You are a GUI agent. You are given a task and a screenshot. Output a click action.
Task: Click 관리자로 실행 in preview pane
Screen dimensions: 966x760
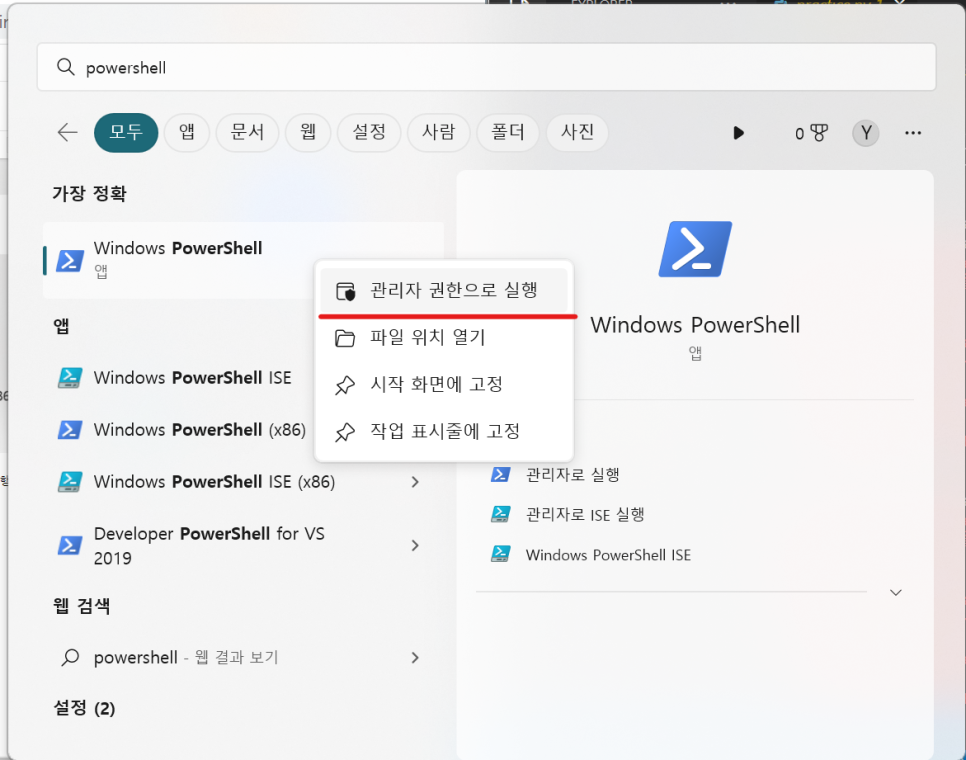(x=572, y=475)
